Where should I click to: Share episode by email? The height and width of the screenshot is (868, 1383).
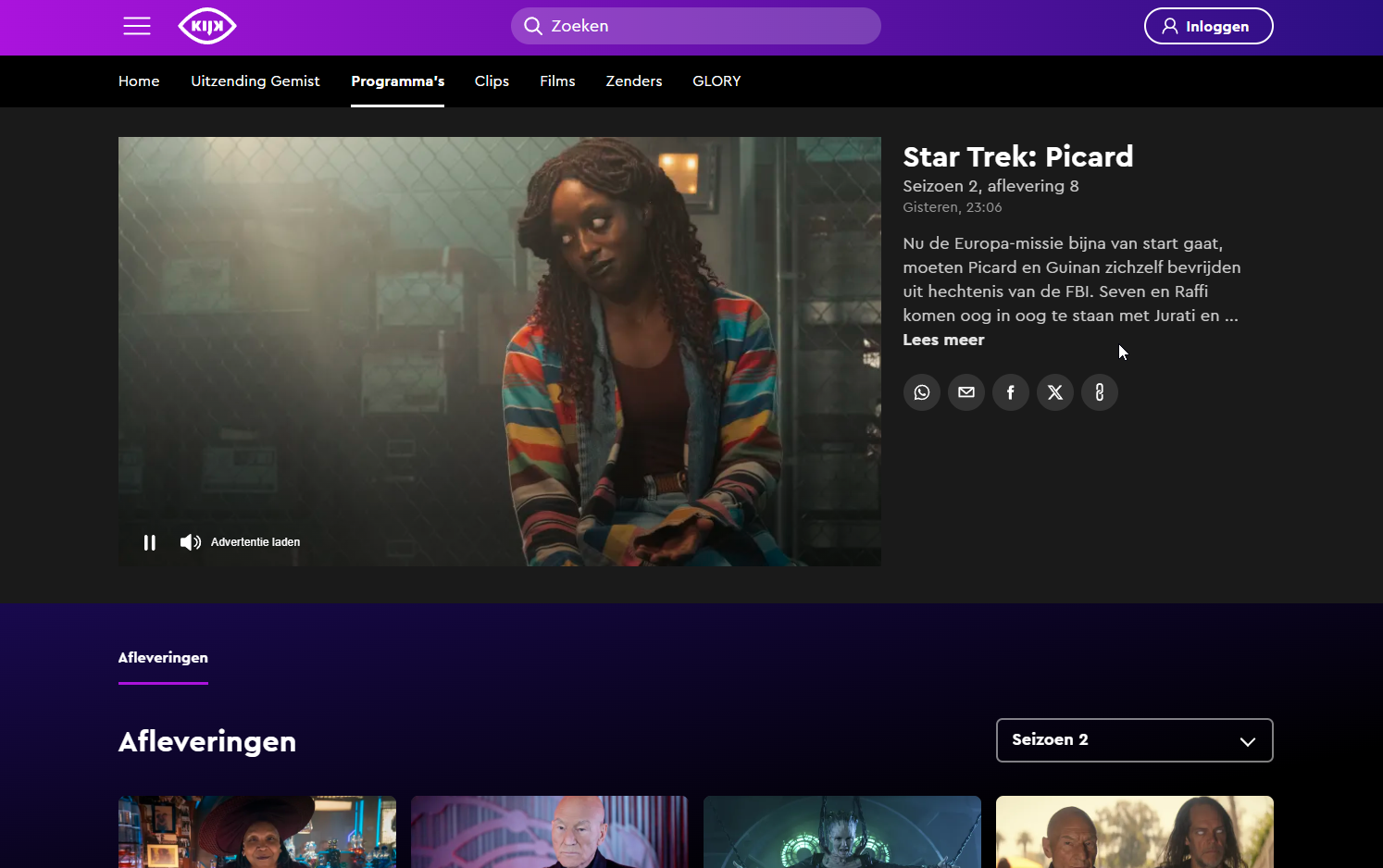point(966,392)
